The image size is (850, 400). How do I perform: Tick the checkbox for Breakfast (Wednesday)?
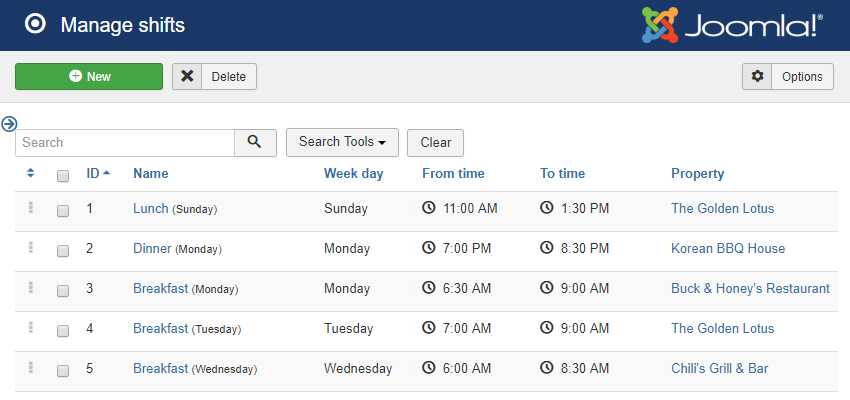(63, 371)
